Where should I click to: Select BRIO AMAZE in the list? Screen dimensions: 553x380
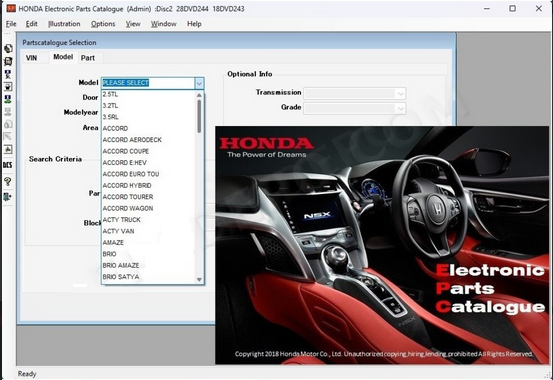coord(148,265)
